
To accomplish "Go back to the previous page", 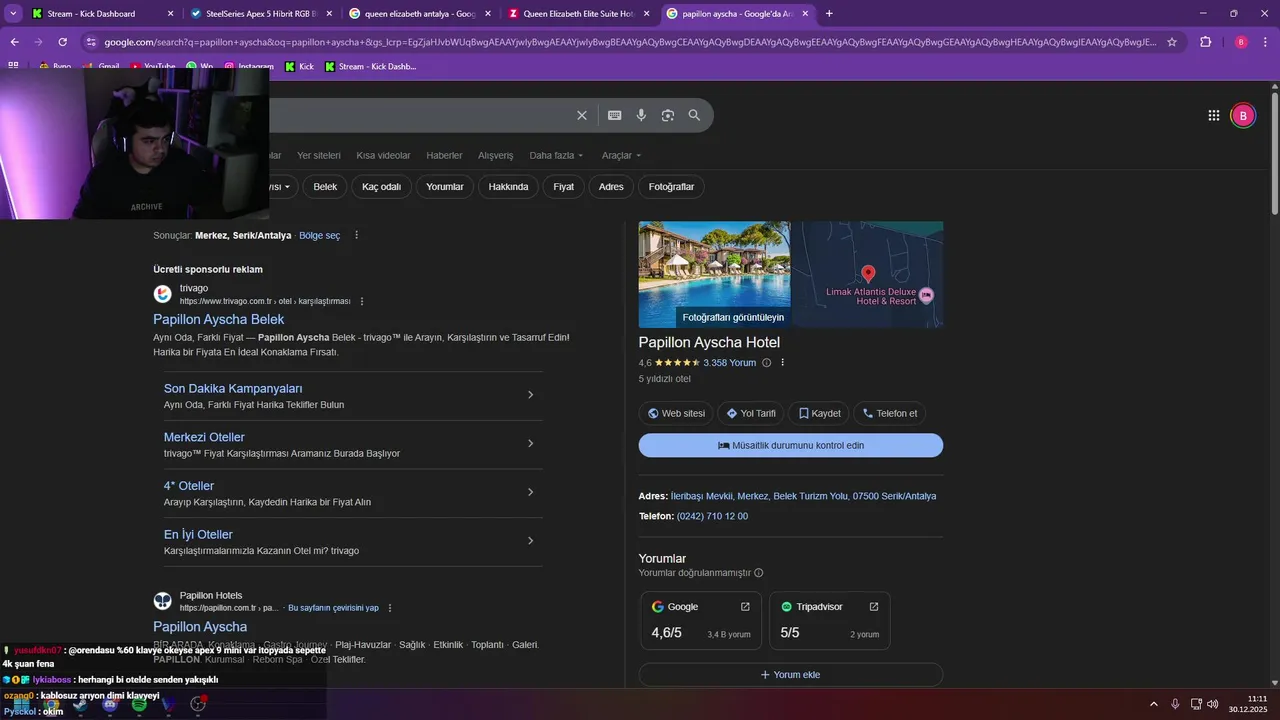I will click(15, 42).
